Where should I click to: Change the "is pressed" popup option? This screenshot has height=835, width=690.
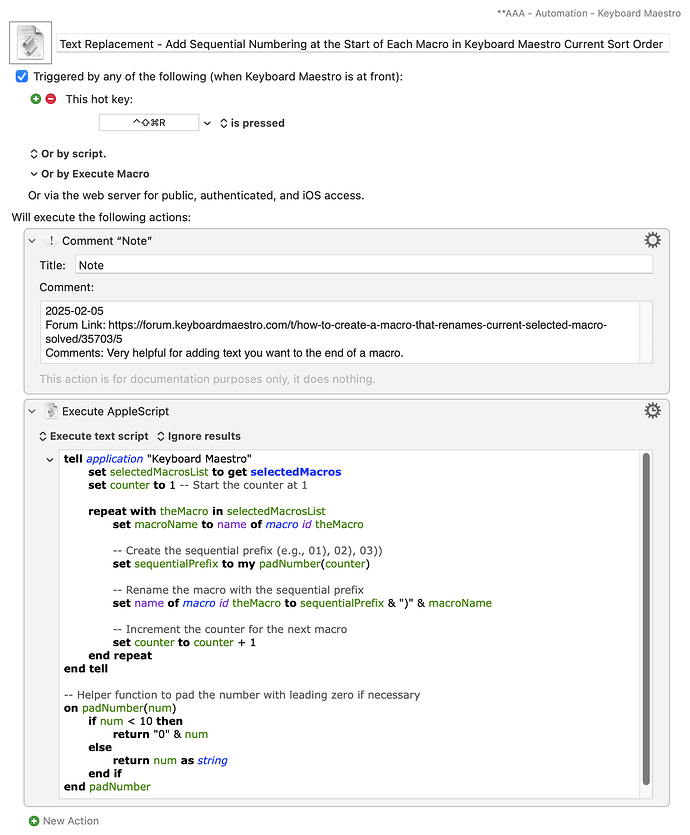pos(252,123)
